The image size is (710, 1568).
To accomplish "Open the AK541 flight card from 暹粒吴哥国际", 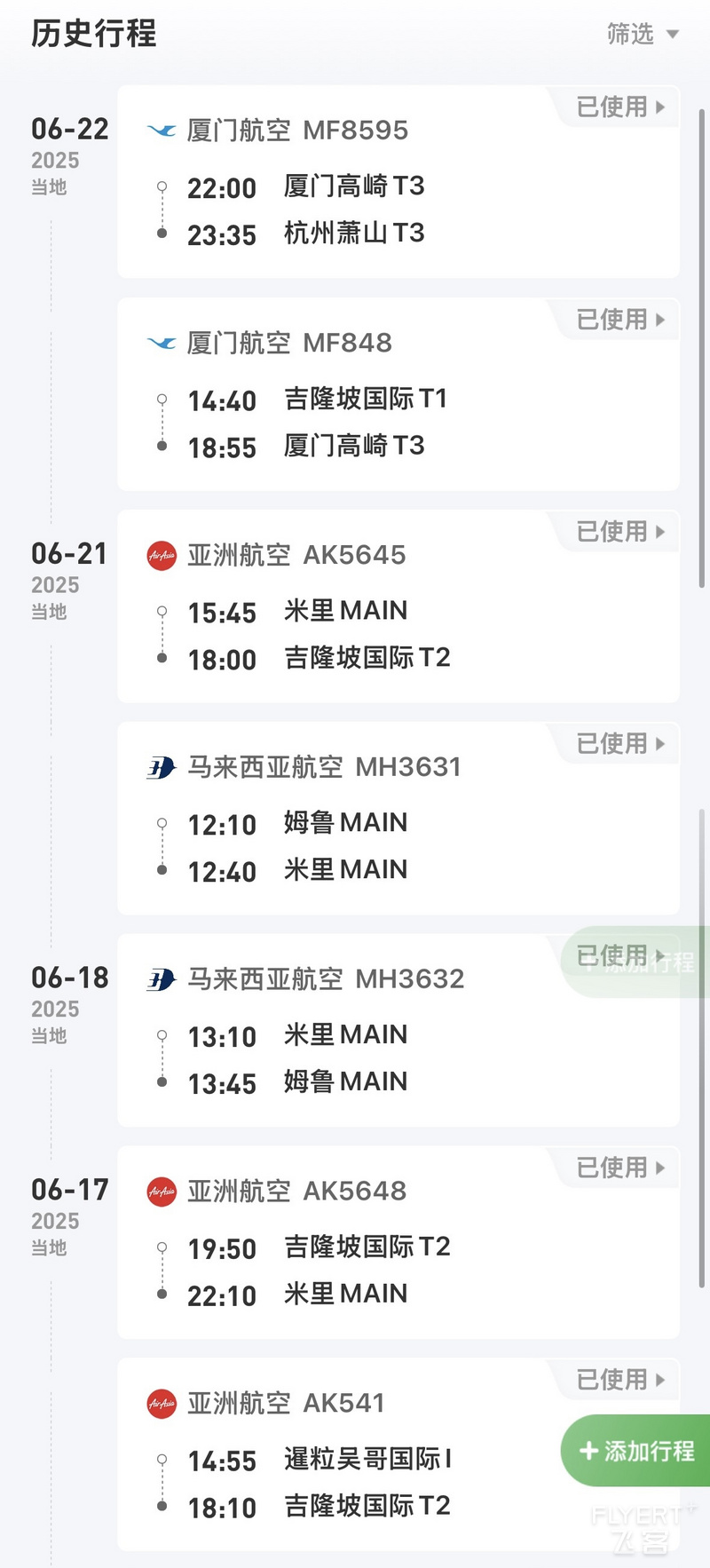I will click(398, 1454).
